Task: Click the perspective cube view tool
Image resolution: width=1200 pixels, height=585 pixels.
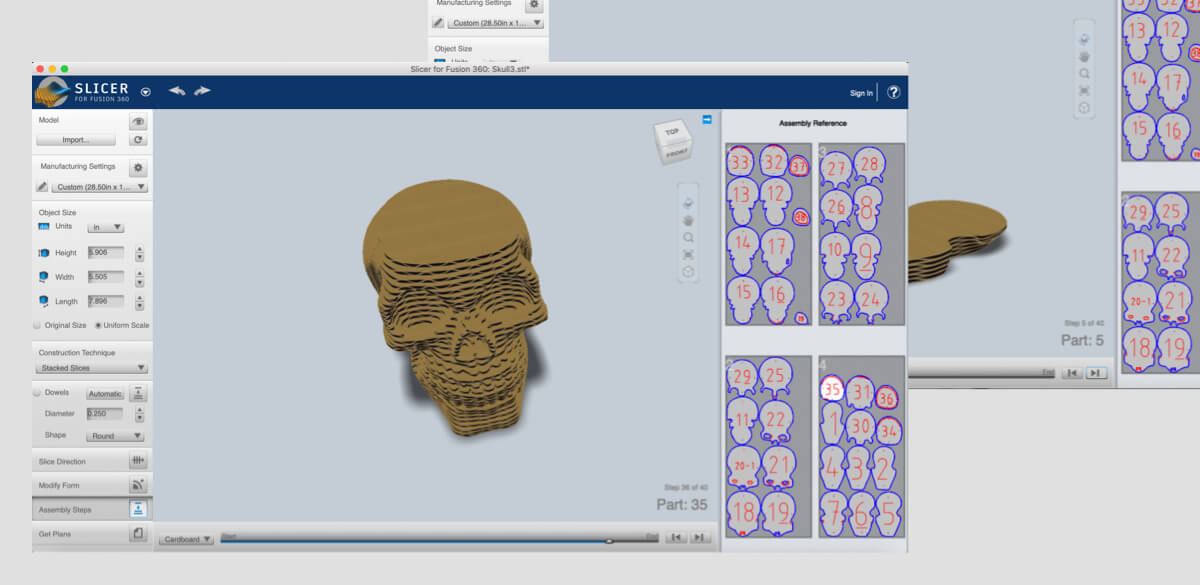Action: 689,272
